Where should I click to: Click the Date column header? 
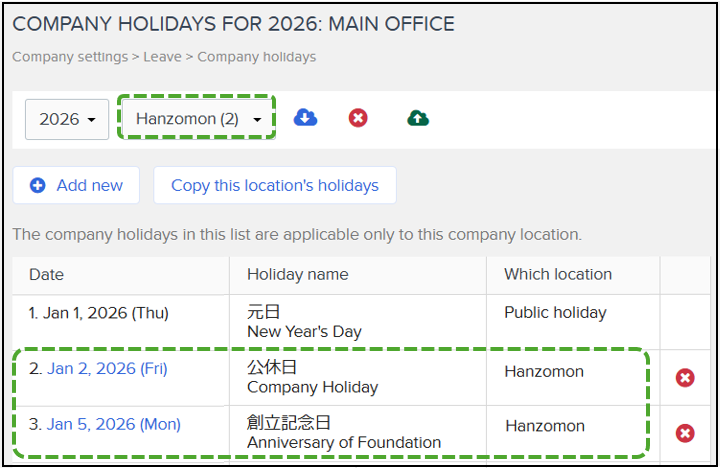[x=46, y=275]
